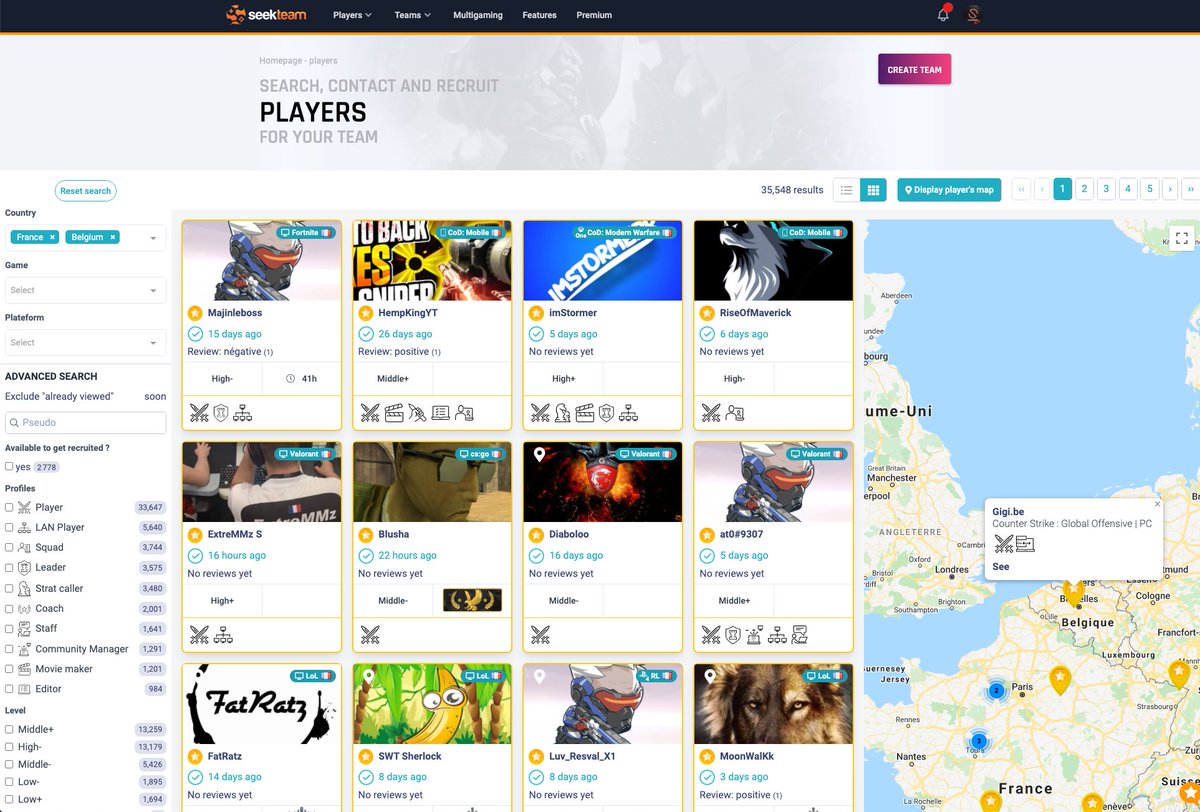Click the Luv_Resval_X1 player name
1200x812 pixels.
coord(582,756)
